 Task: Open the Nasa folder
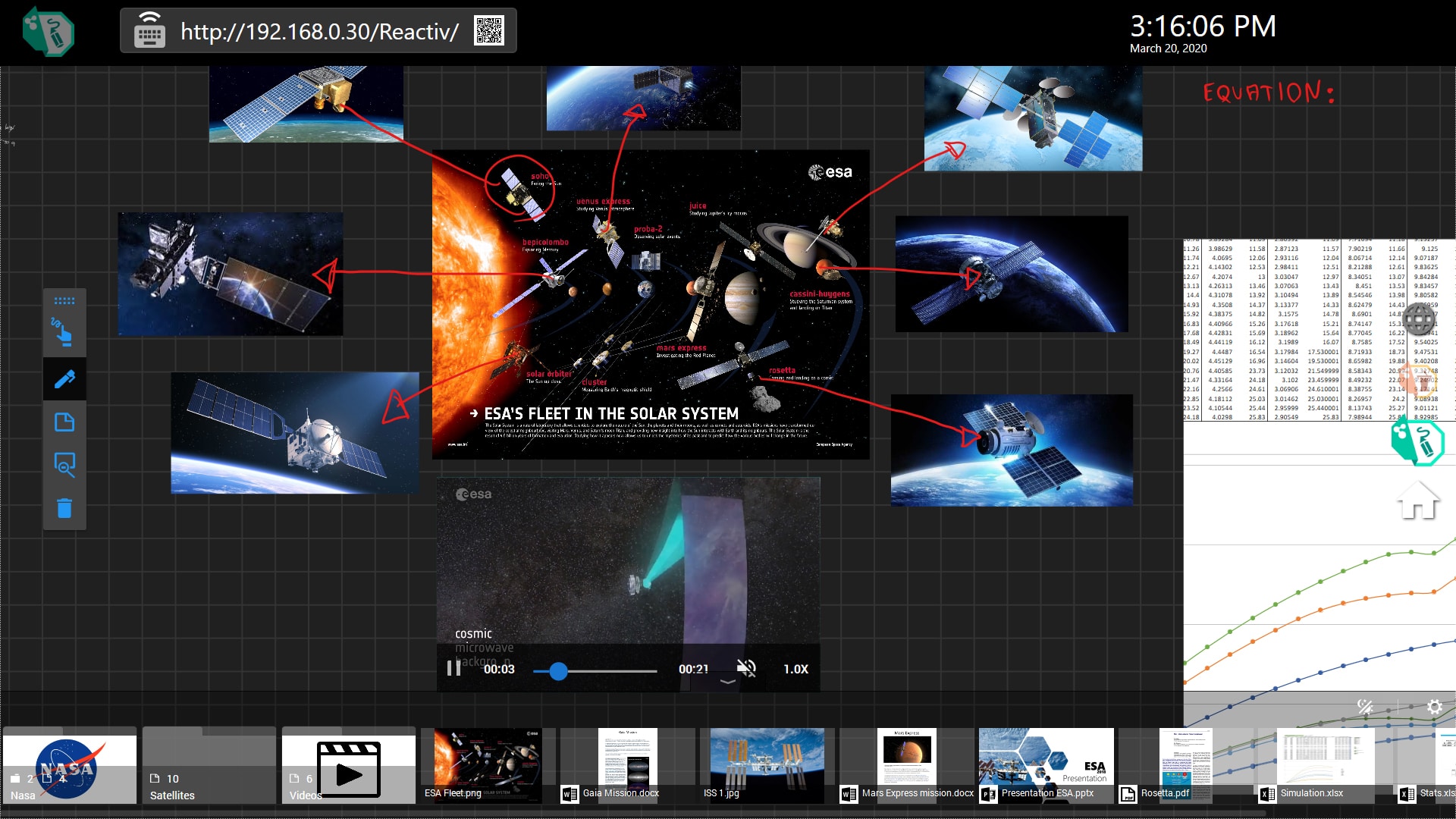70,766
